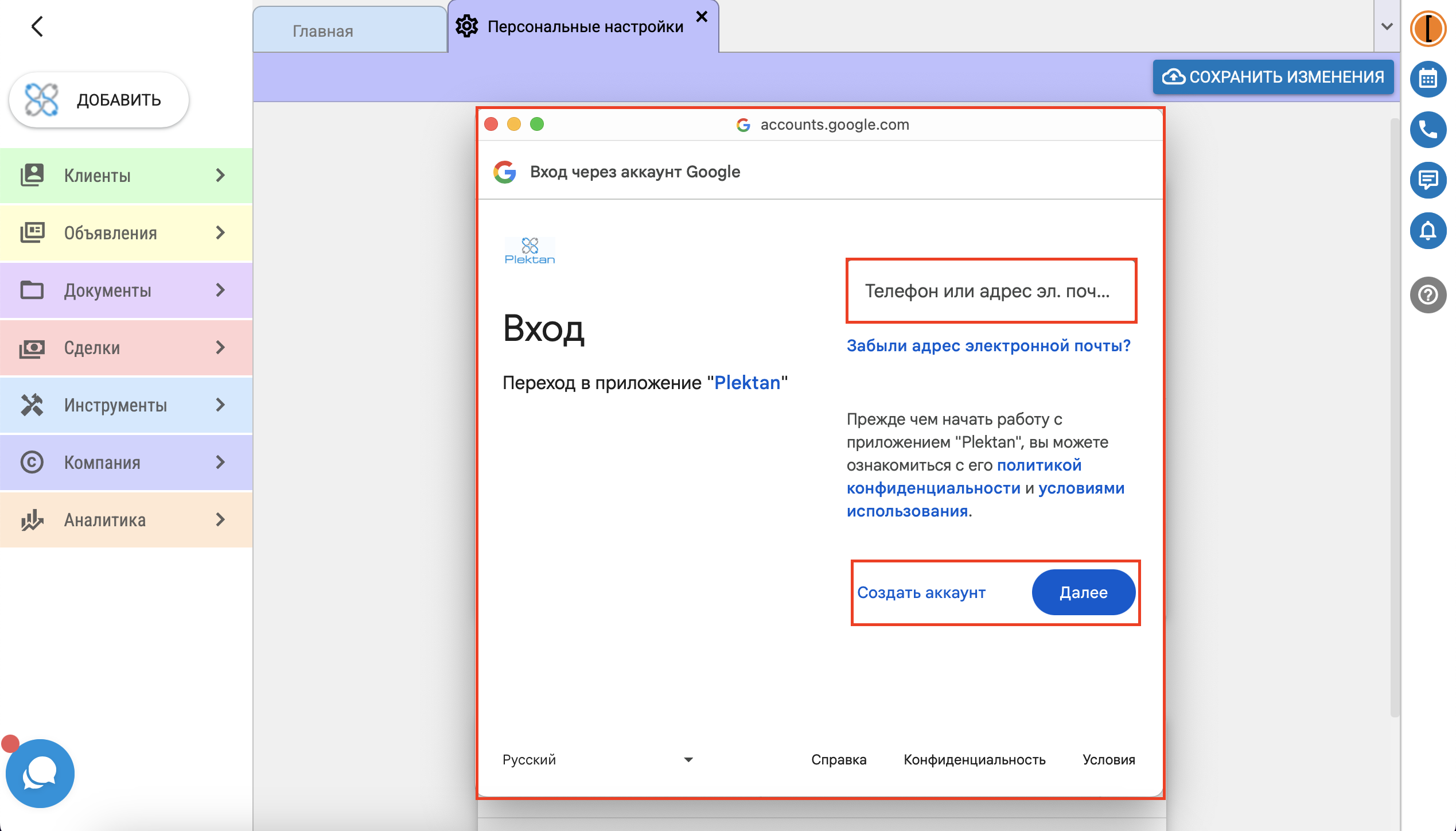This screenshot has width=1456, height=831.
Task: Click Забыли адрес электронной почты link
Action: [988, 345]
